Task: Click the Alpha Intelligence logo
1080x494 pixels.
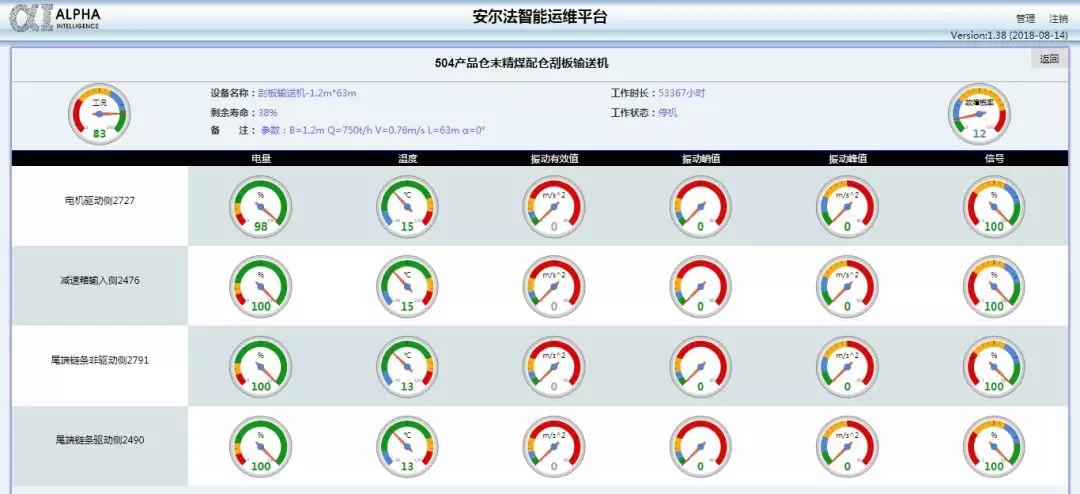Action: tap(55, 18)
